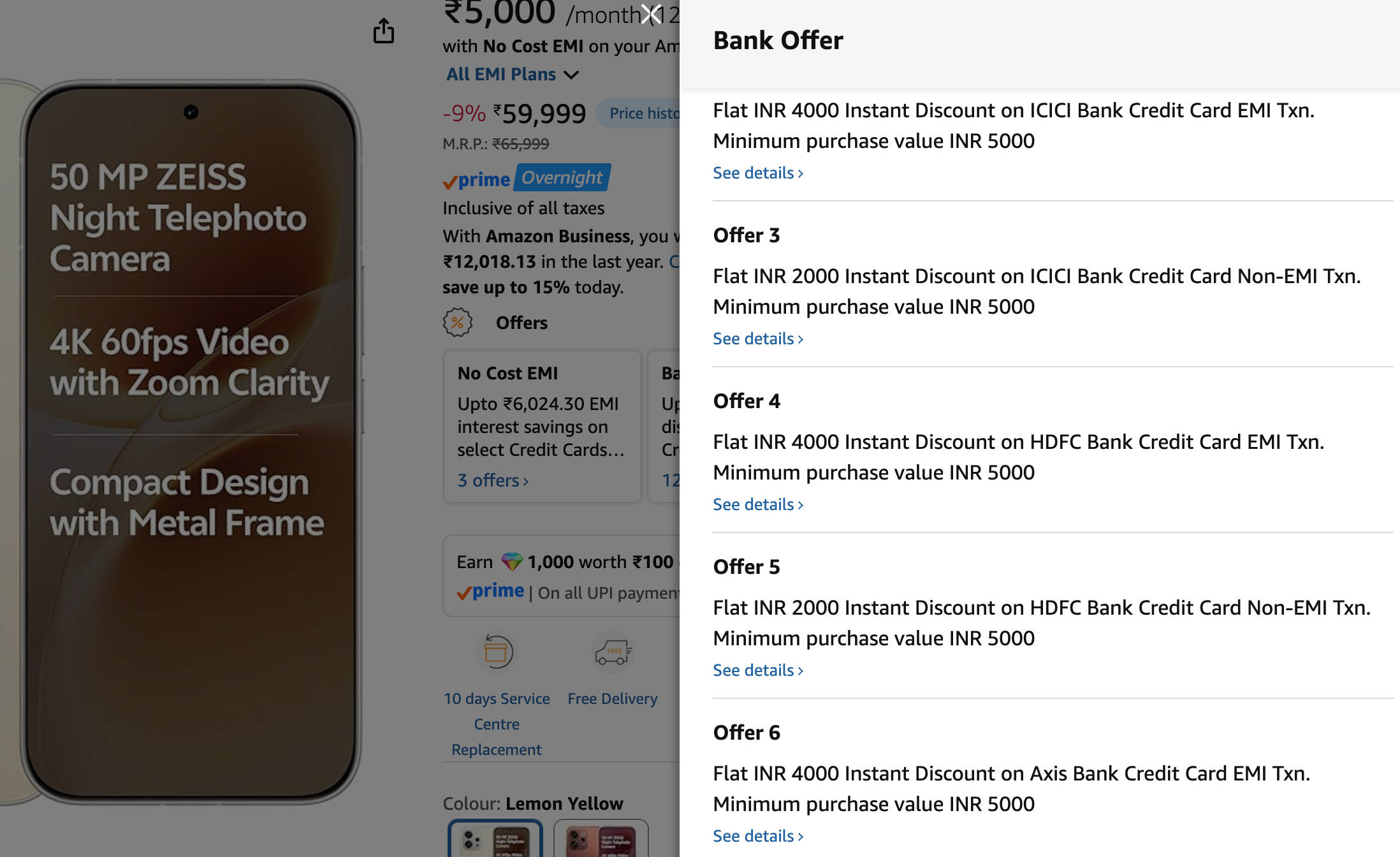
Task: Click the 10 days Service Centre Replacement icon
Action: [497, 652]
